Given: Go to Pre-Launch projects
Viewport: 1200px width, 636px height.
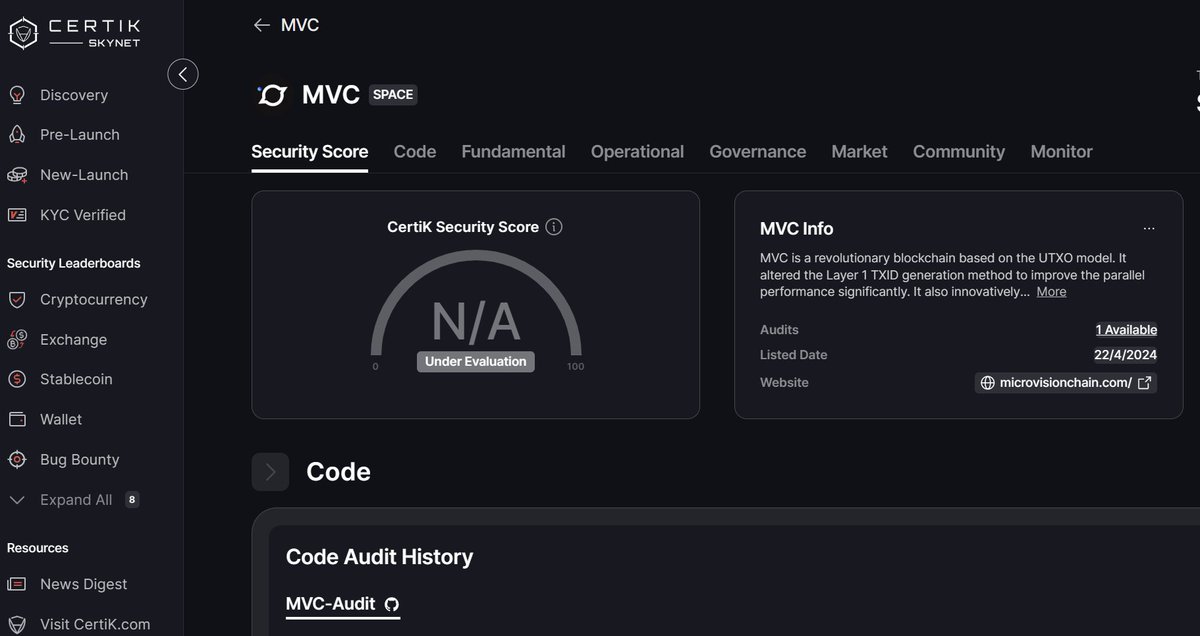Looking at the screenshot, I should (80, 135).
